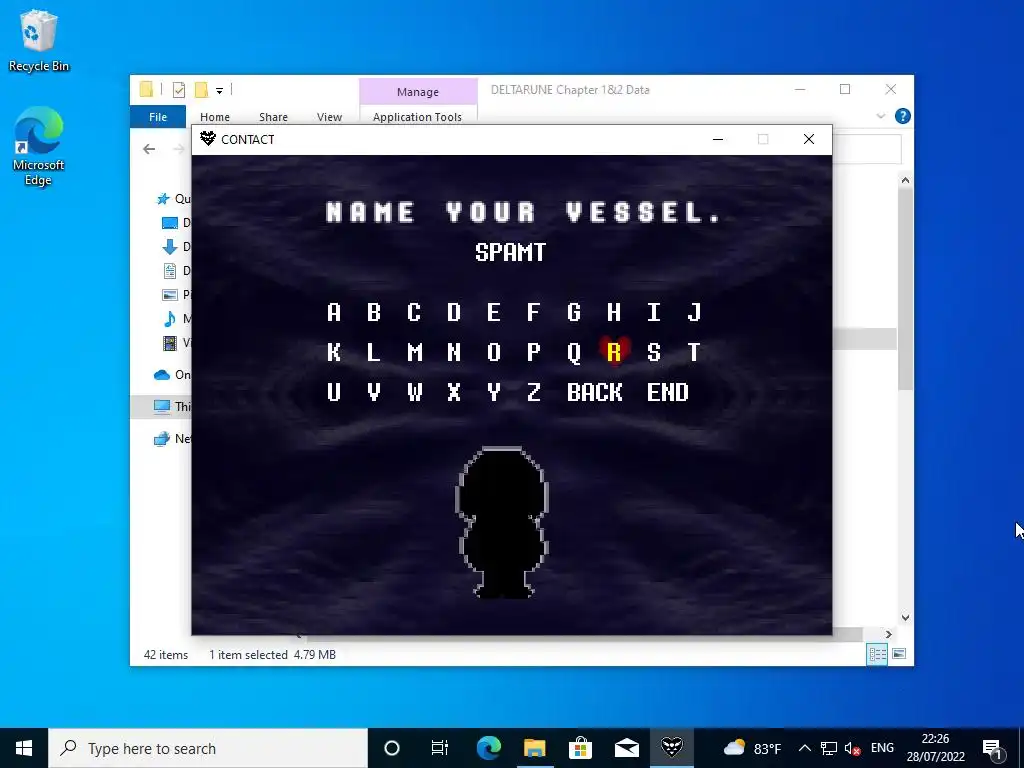
Task: Open the File menu in File Explorer
Action: 158,117
